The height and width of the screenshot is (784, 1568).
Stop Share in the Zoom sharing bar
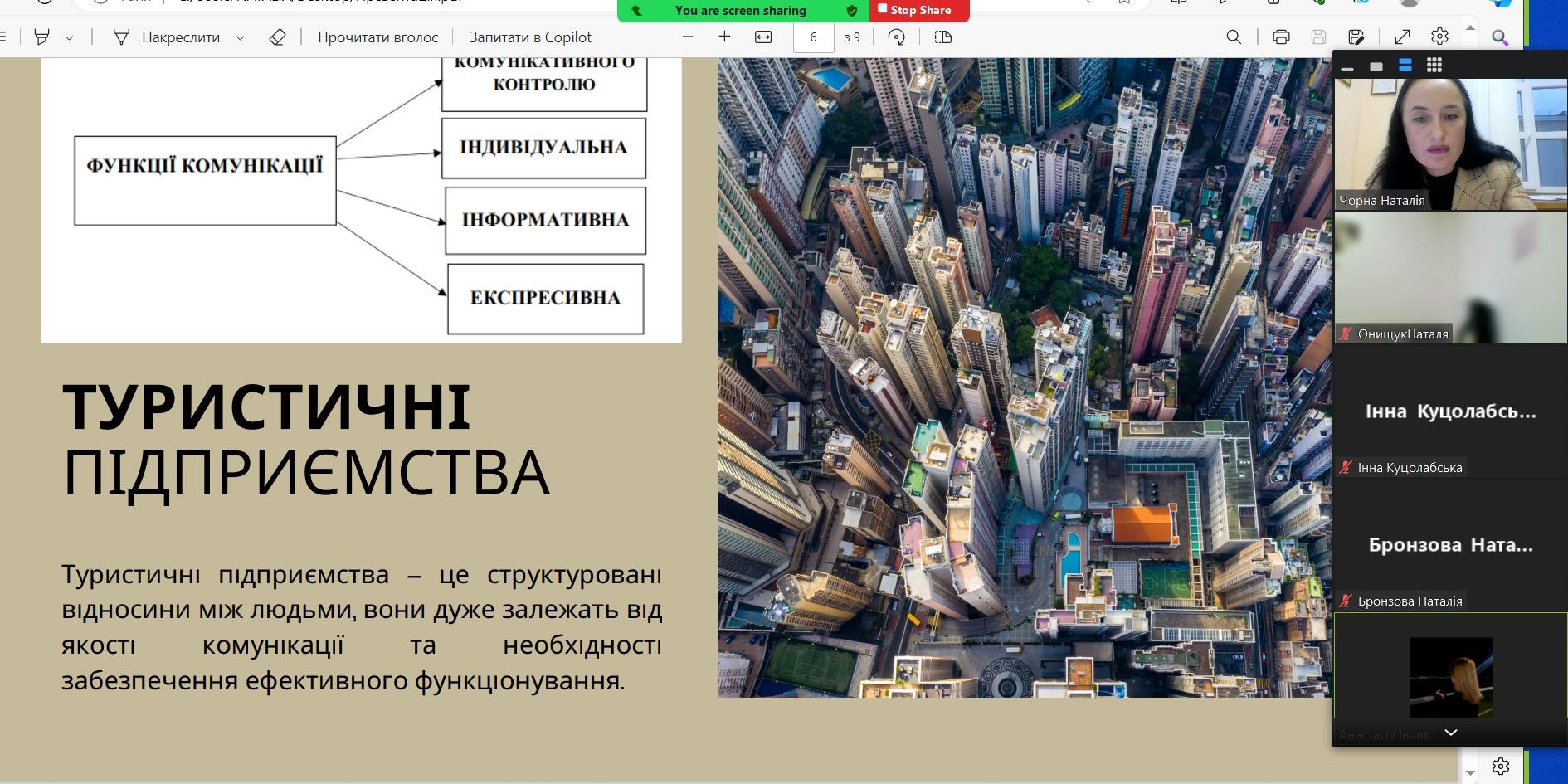point(918,10)
